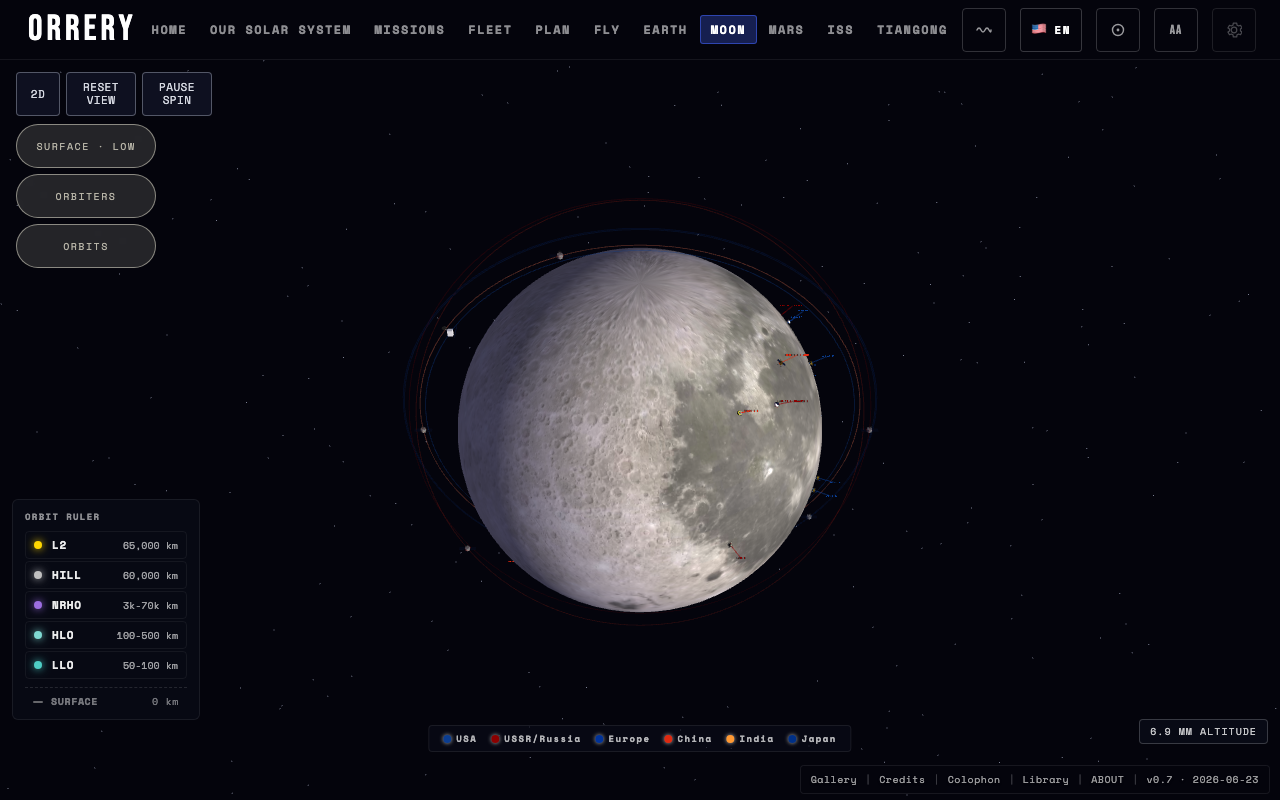
Task: Toggle the Surface Low layer
Action: click(x=86, y=146)
